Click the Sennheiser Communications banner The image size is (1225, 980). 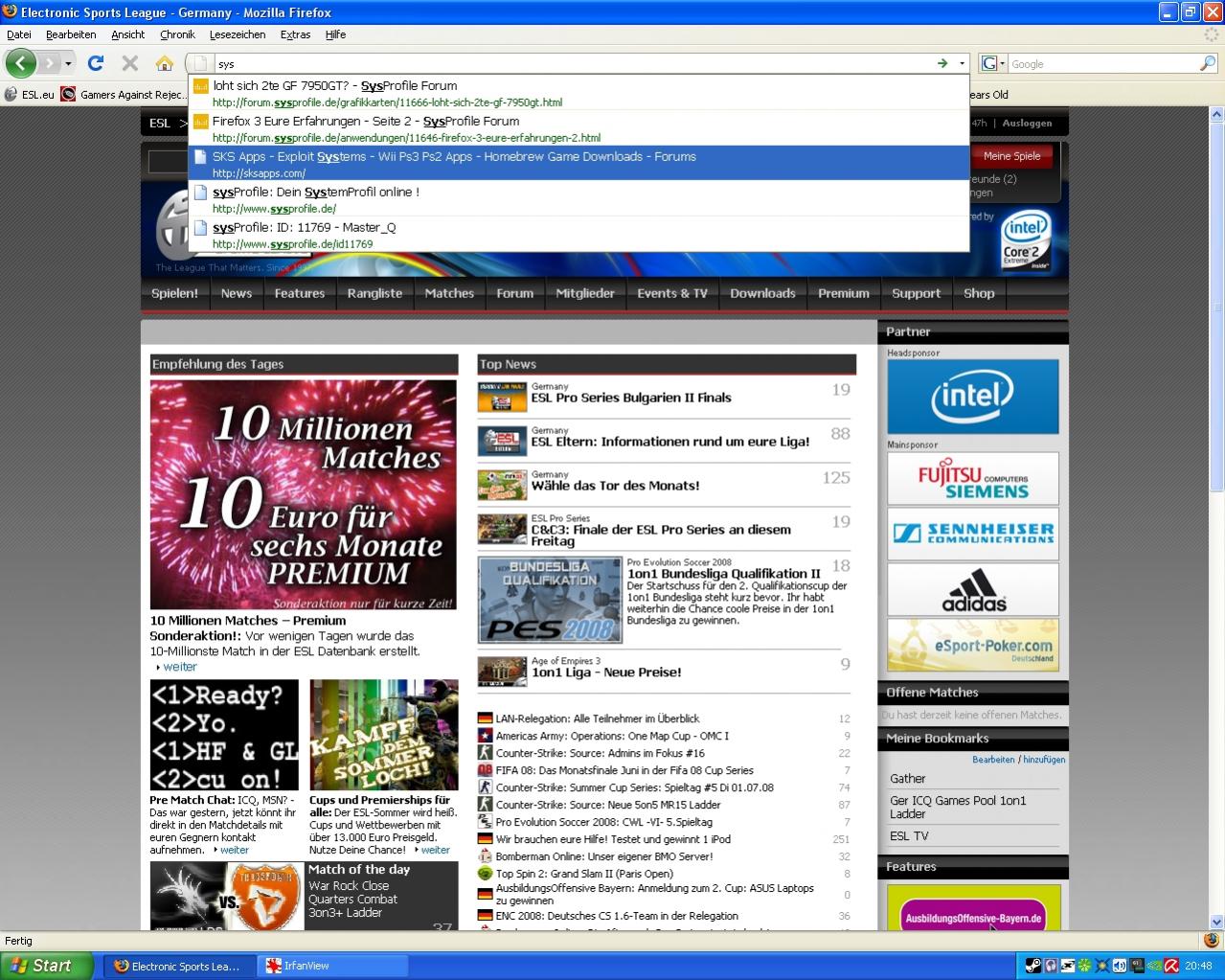click(973, 534)
